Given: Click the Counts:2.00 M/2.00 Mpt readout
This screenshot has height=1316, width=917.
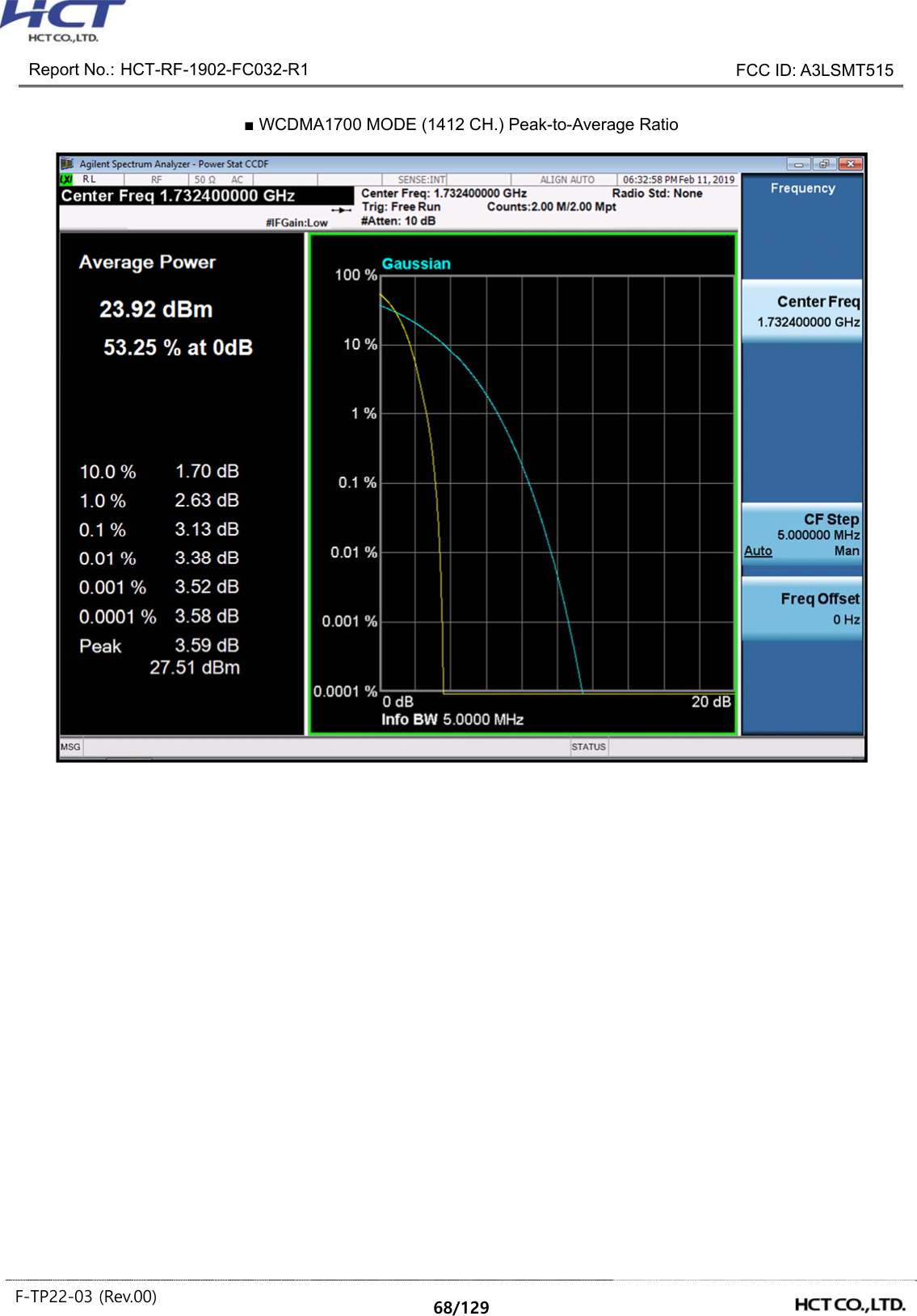Looking at the screenshot, I should point(551,207).
